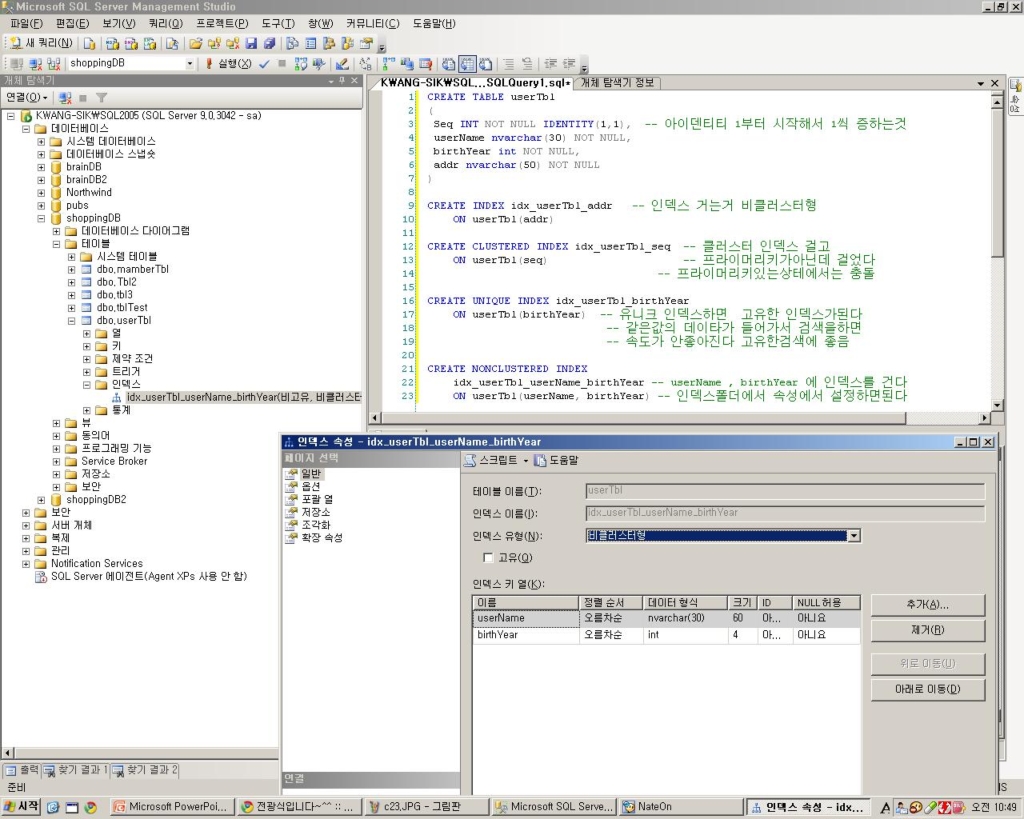Click the query editor vertical scrollbar

pos(997,253)
